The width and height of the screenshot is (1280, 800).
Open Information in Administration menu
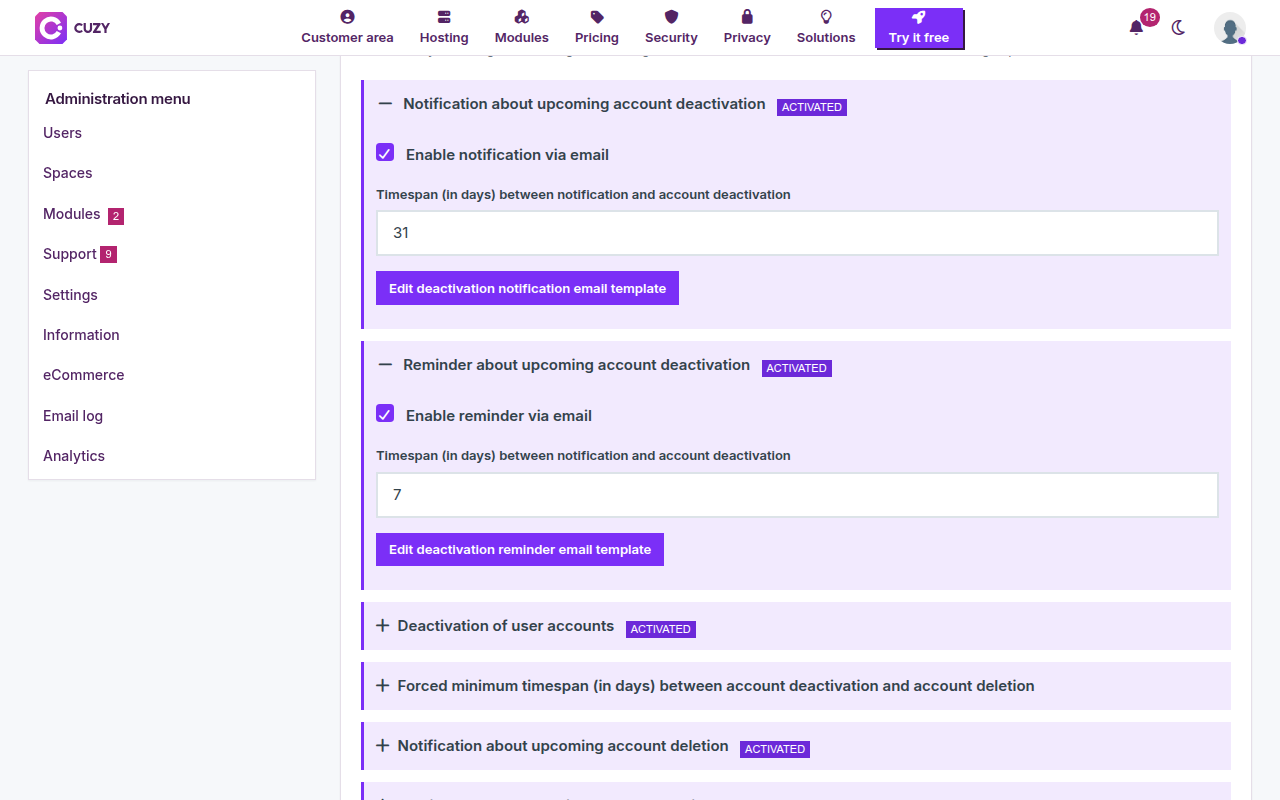[x=81, y=335]
